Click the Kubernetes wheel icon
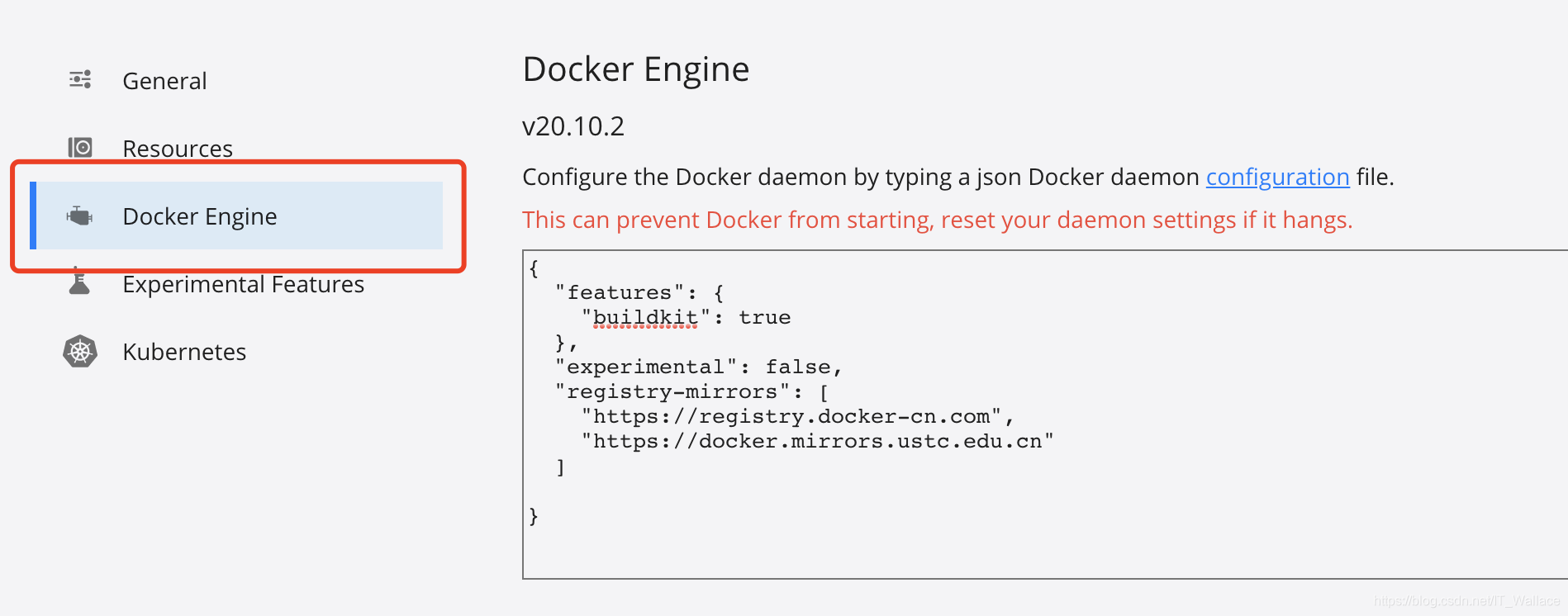Viewport: 1568px width, 616px height. point(80,352)
